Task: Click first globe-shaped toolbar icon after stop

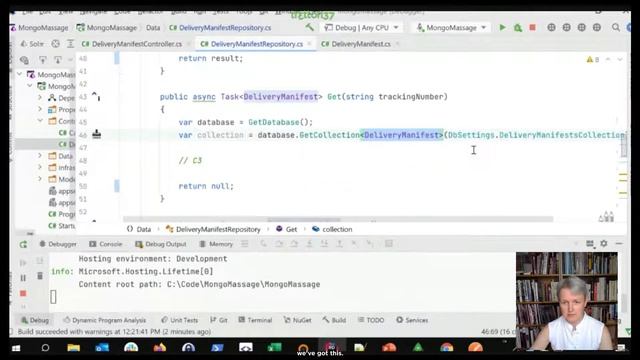Action: (551, 28)
